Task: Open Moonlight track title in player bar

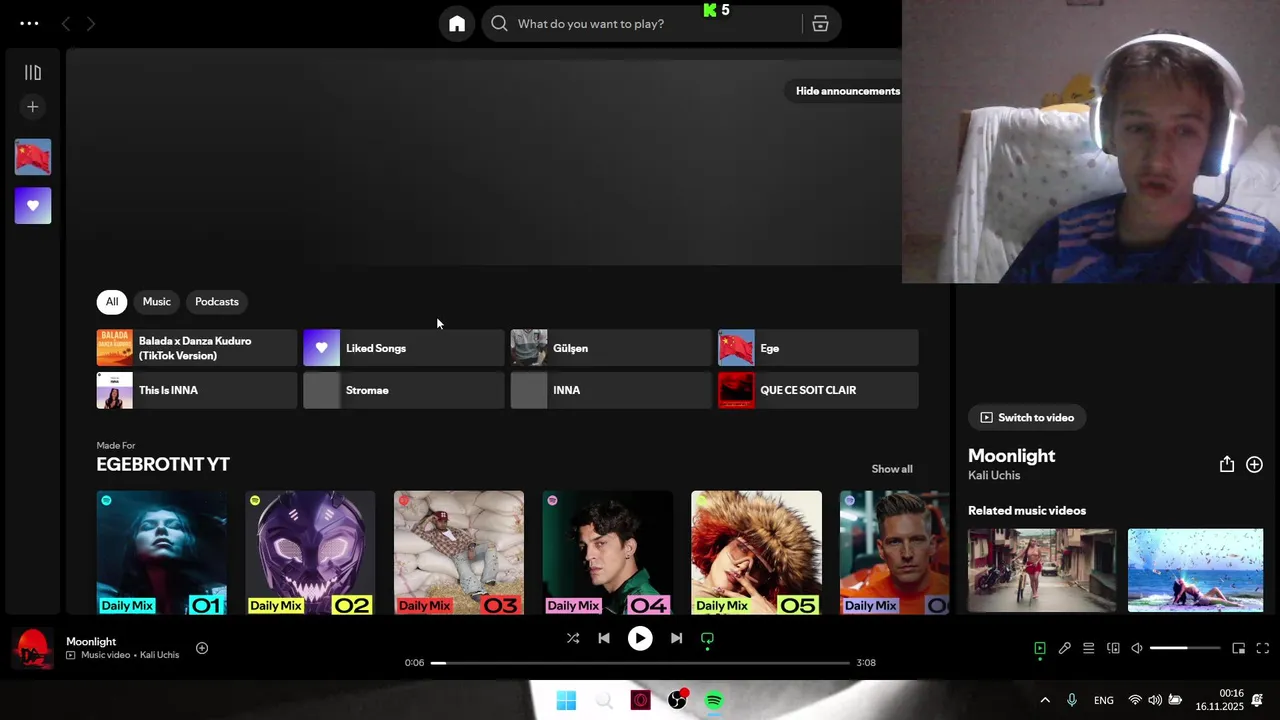Action: 91,642
